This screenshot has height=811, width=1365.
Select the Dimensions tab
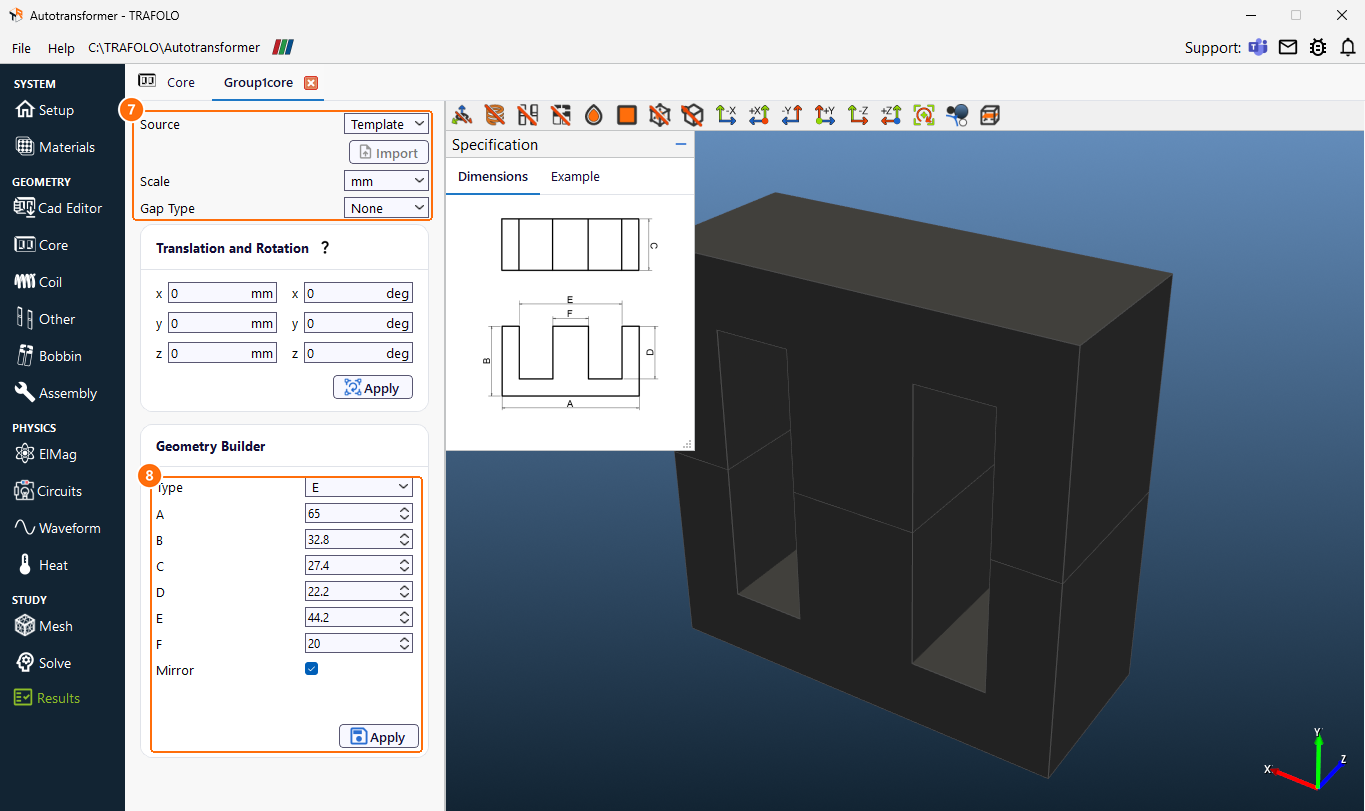coord(493,176)
